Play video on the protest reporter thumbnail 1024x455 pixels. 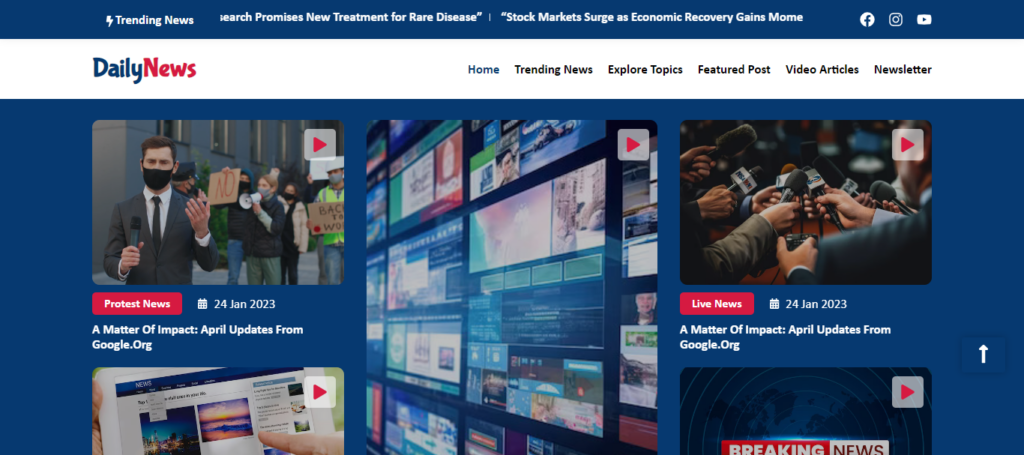point(319,145)
